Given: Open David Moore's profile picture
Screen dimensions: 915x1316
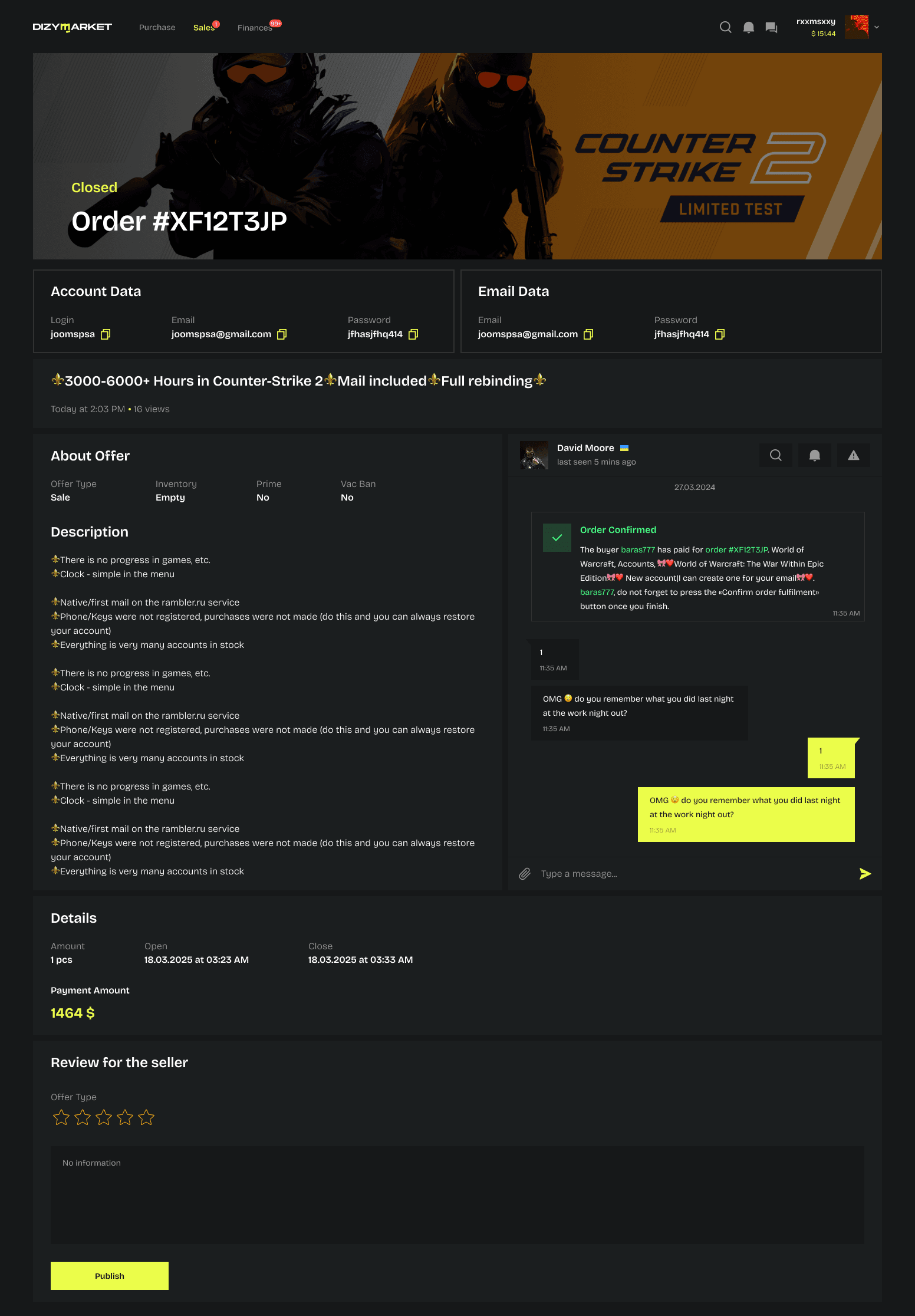Looking at the screenshot, I should 534,455.
